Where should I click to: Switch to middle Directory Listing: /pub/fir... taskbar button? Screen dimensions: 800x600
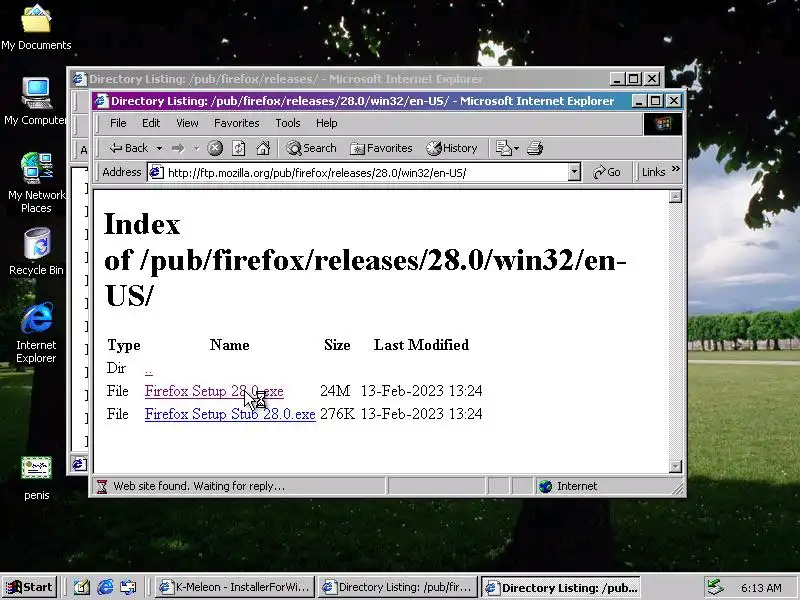(397, 587)
